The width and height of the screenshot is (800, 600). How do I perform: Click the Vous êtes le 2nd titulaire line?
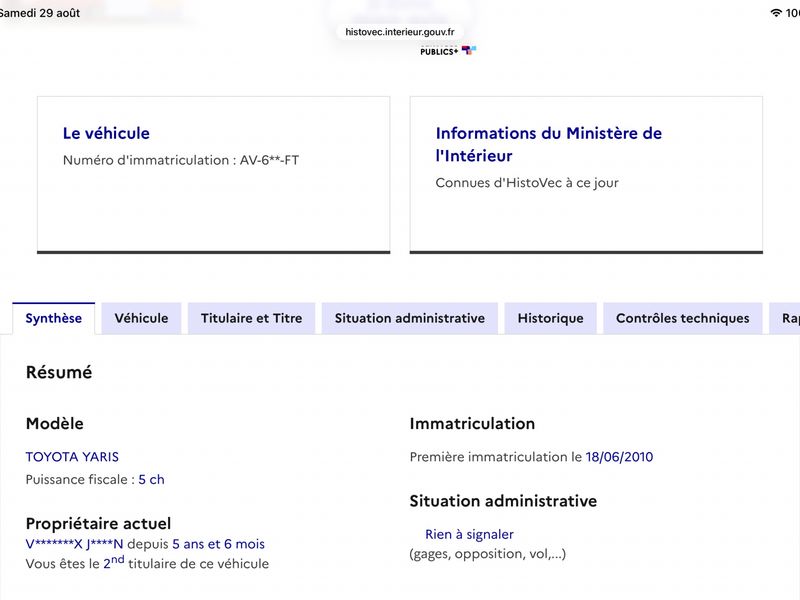coord(147,563)
